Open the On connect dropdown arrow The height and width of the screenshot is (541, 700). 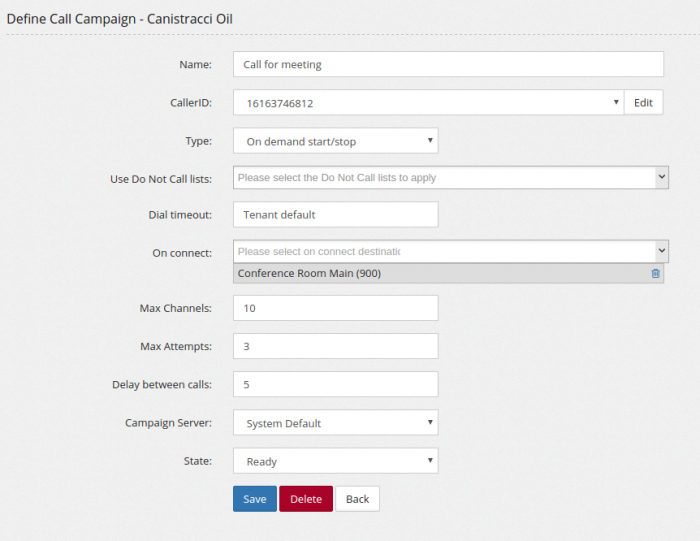click(x=661, y=251)
